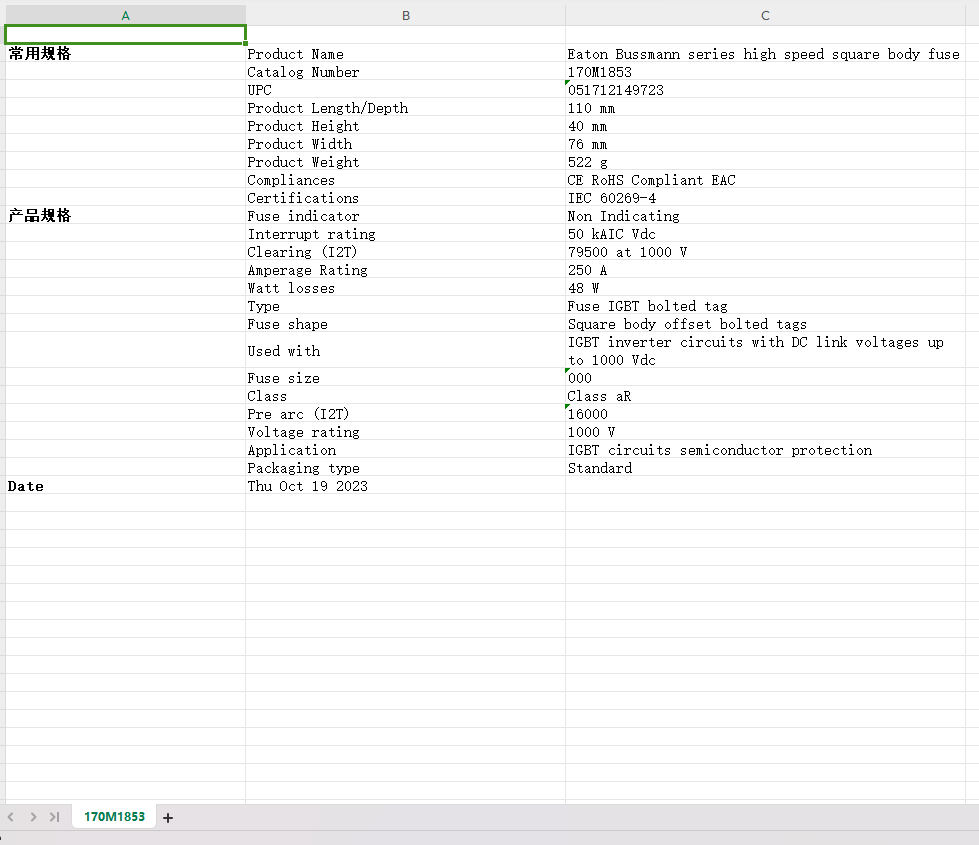Select the Square body offset bolted tags cell
Viewport: 979px width, 845px height.
pyautogui.click(x=765, y=324)
